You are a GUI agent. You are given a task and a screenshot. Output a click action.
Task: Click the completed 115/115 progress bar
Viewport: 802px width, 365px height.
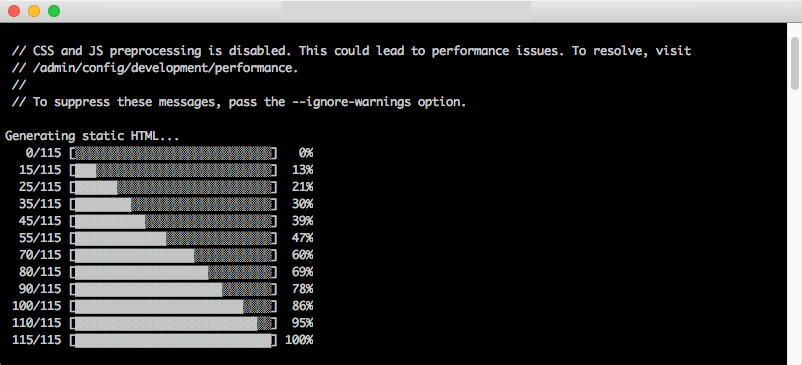pos(173,340)
